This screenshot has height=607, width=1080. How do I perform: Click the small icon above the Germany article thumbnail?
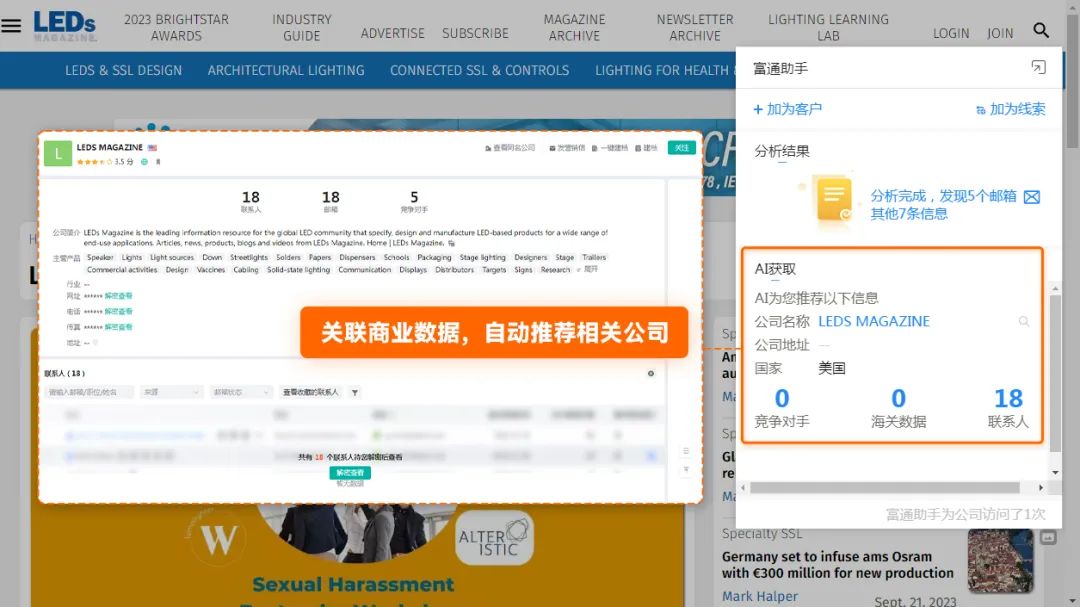[x=1048, y=537]
